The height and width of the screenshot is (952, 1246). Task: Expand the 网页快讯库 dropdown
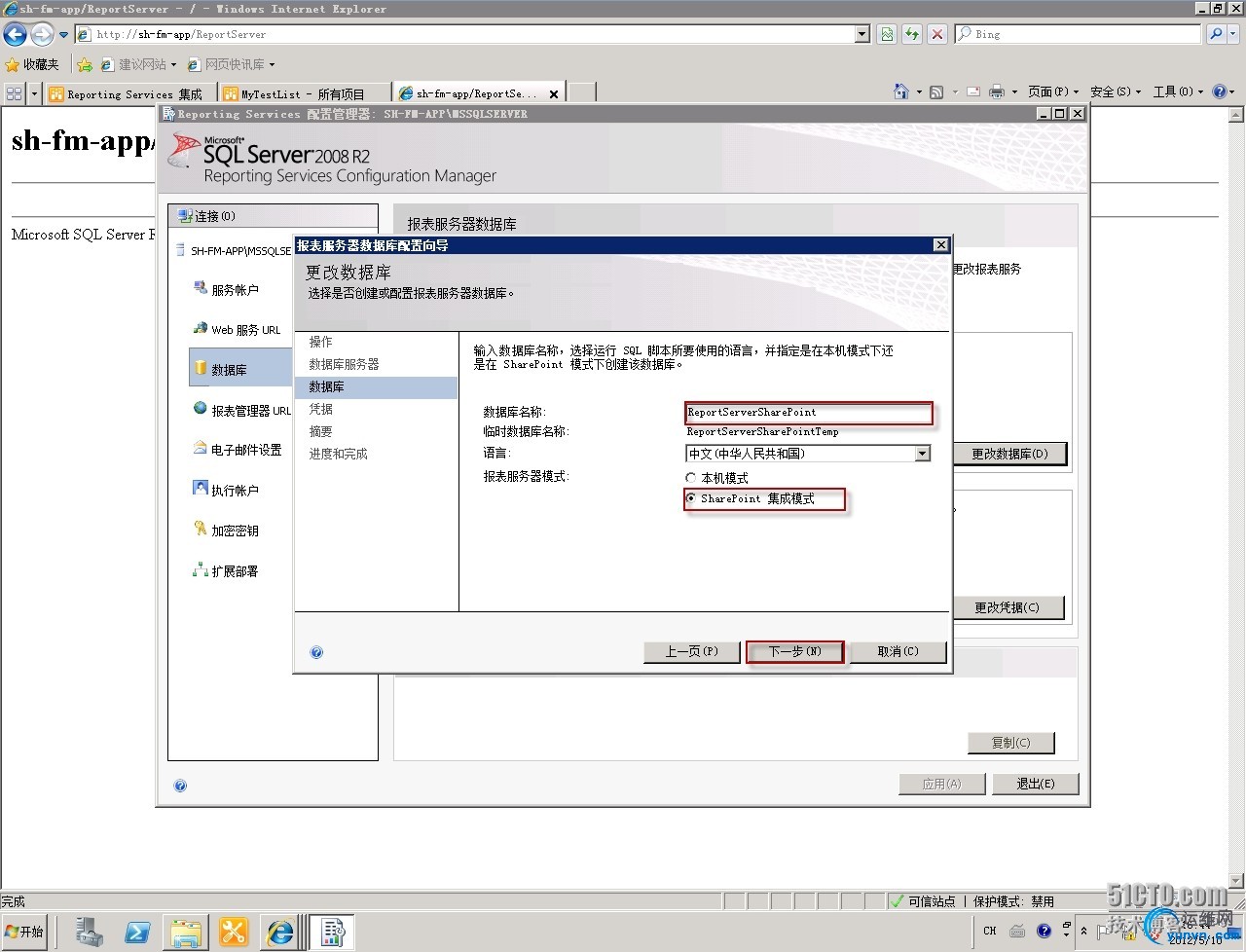pyautogui.click(x=272, y=65)
